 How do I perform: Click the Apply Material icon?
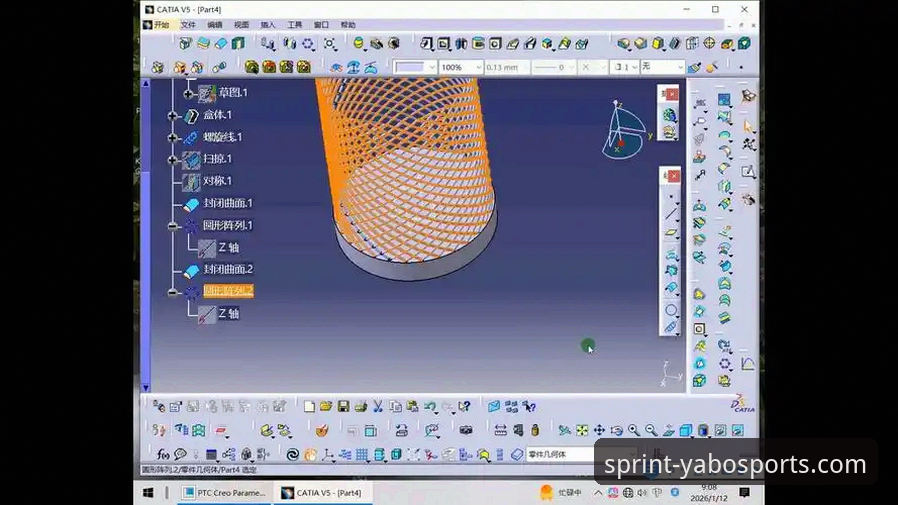(x=321, y=430)
